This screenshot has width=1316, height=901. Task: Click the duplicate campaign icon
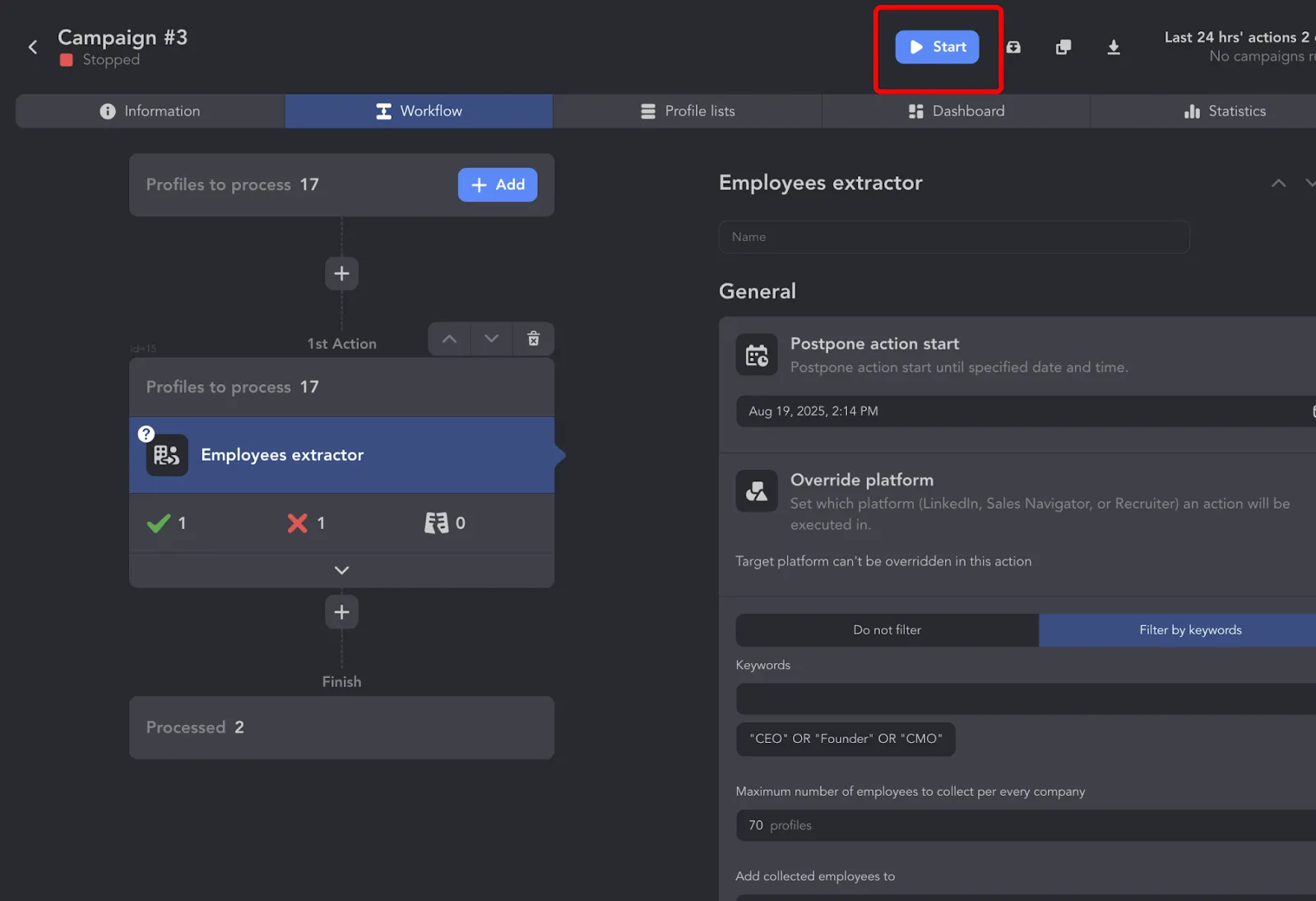tap(1063, 48)
